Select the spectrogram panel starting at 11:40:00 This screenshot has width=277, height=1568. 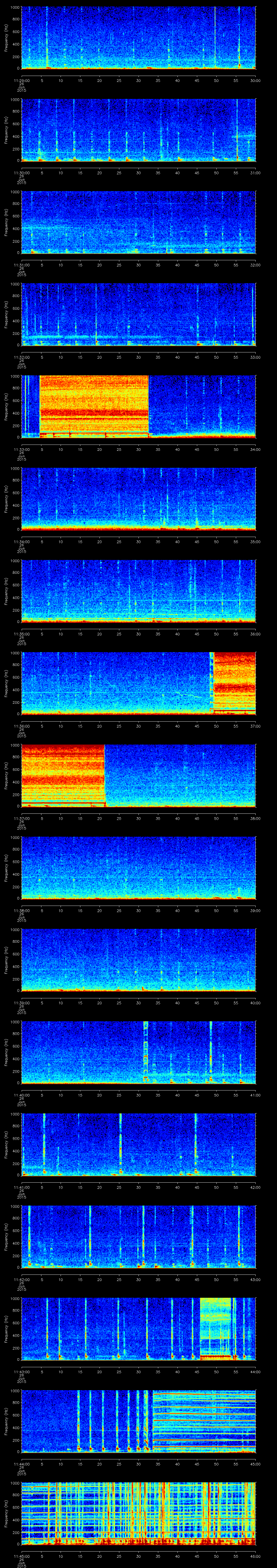click(138, 1052)
